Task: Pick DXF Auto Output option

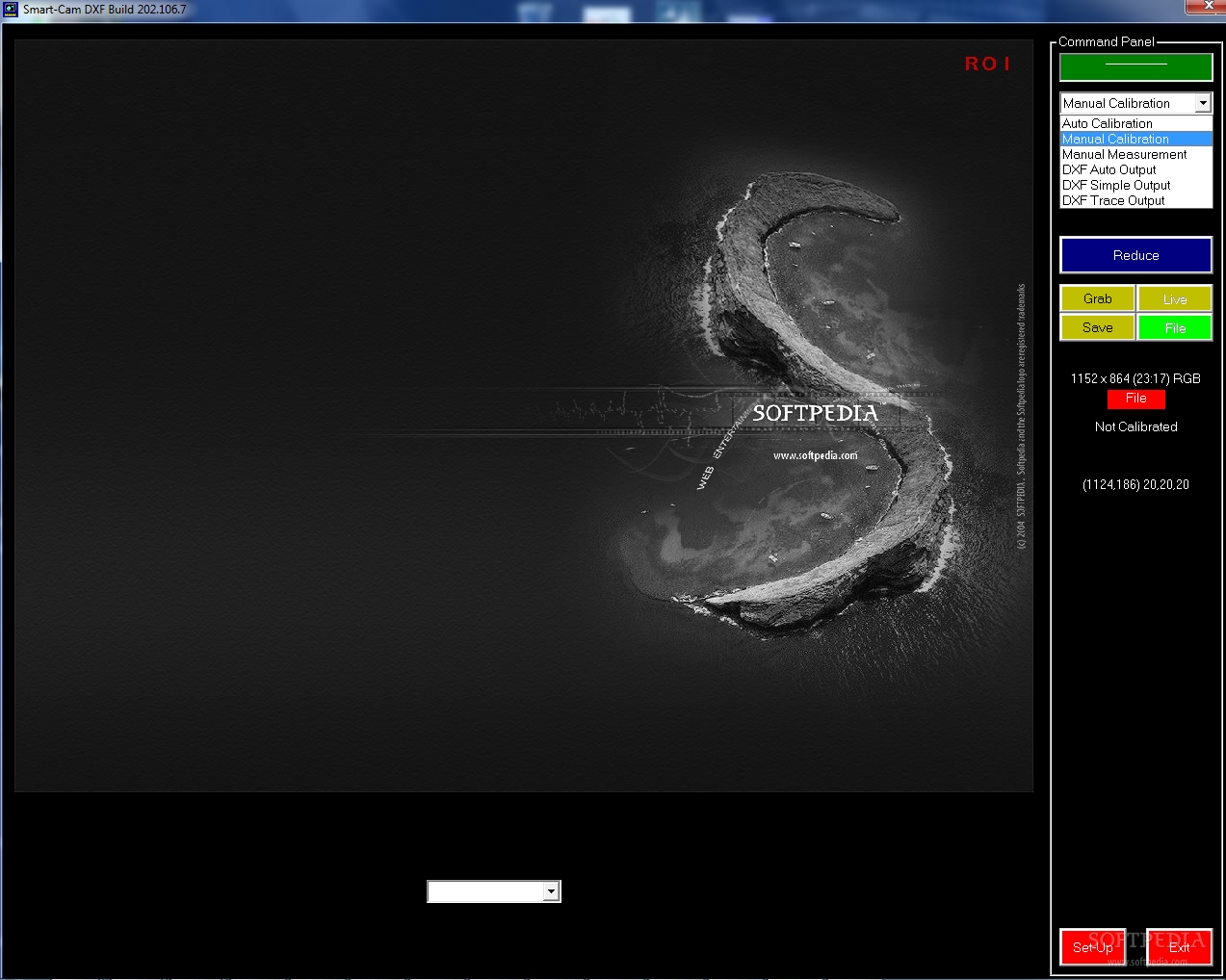Action: point(1135,169)
